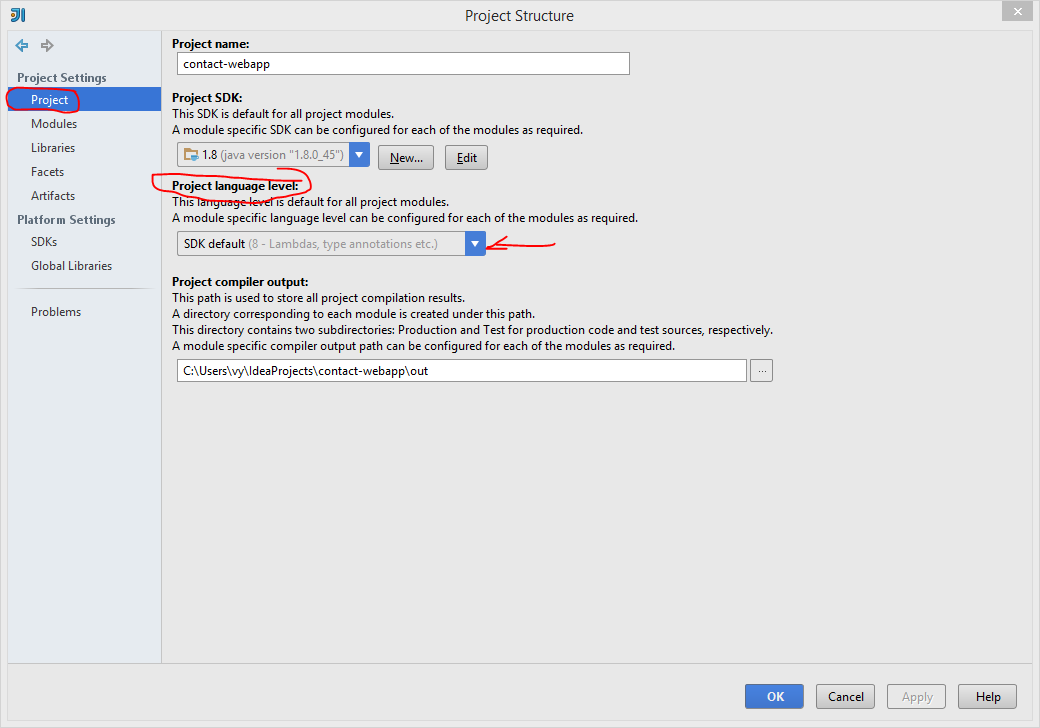1040x728 pixels.
Task: Click the compiler output path field
Action: [x=462, y=371]
